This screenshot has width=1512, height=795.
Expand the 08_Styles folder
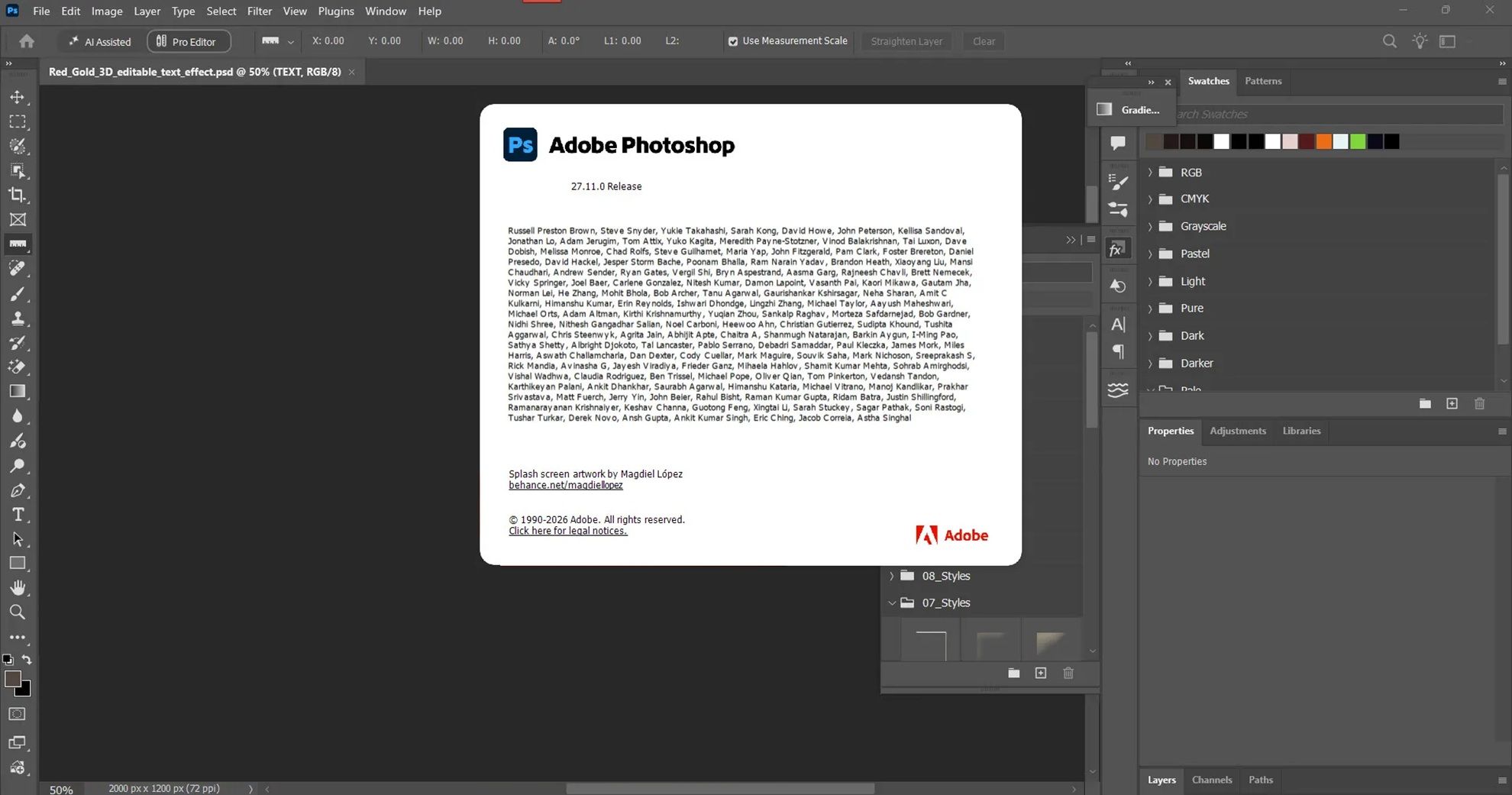click(x=891, y=576)
